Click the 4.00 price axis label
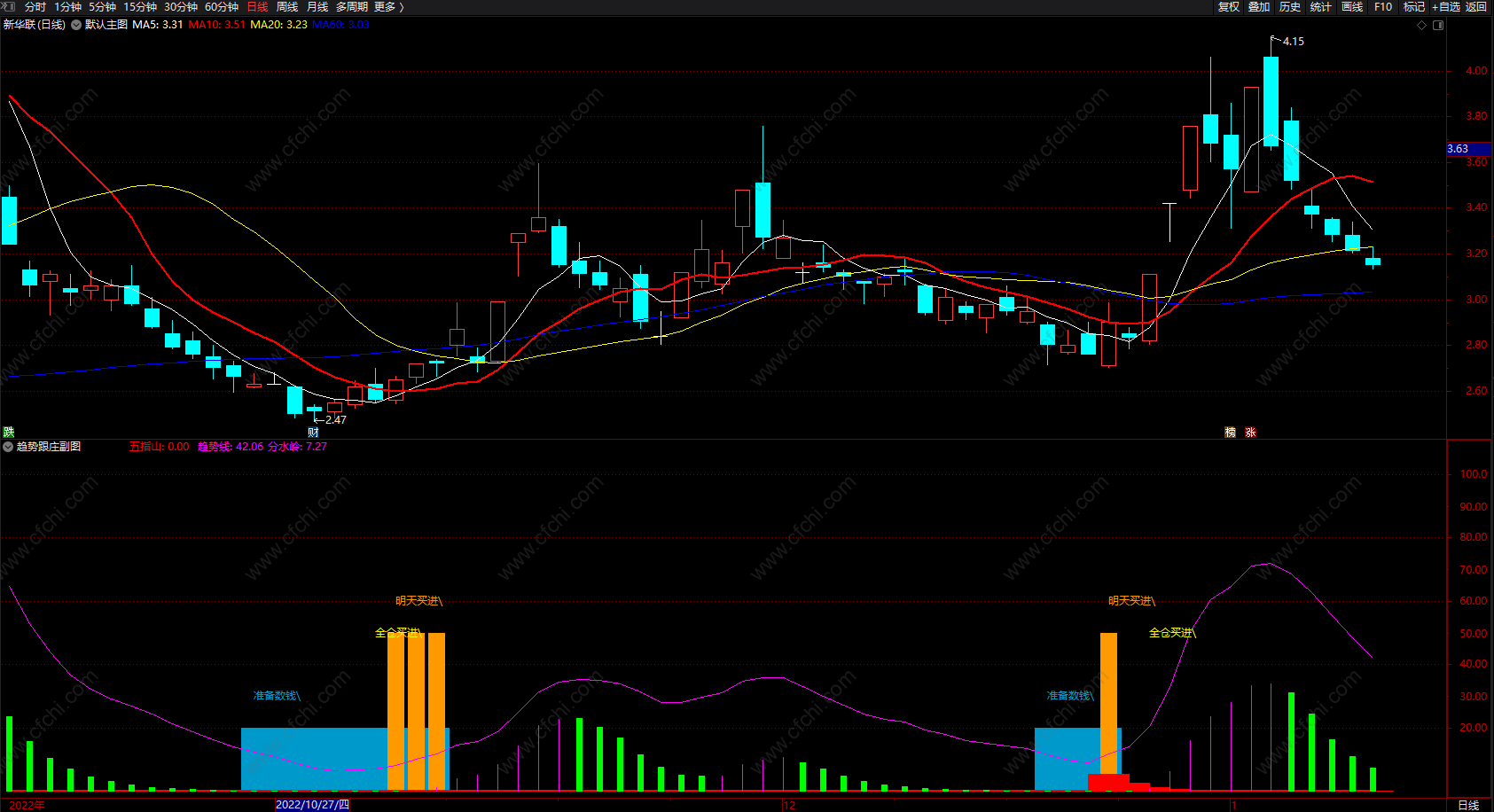This screenshot has height=812, width=1494. pyautogui.click(x=1476, y=71)
